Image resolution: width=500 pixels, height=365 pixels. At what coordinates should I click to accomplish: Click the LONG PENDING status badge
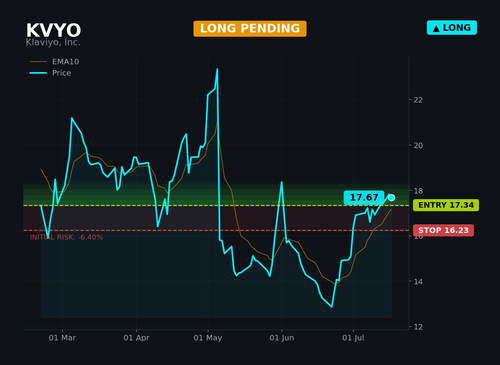pos(250,29)
